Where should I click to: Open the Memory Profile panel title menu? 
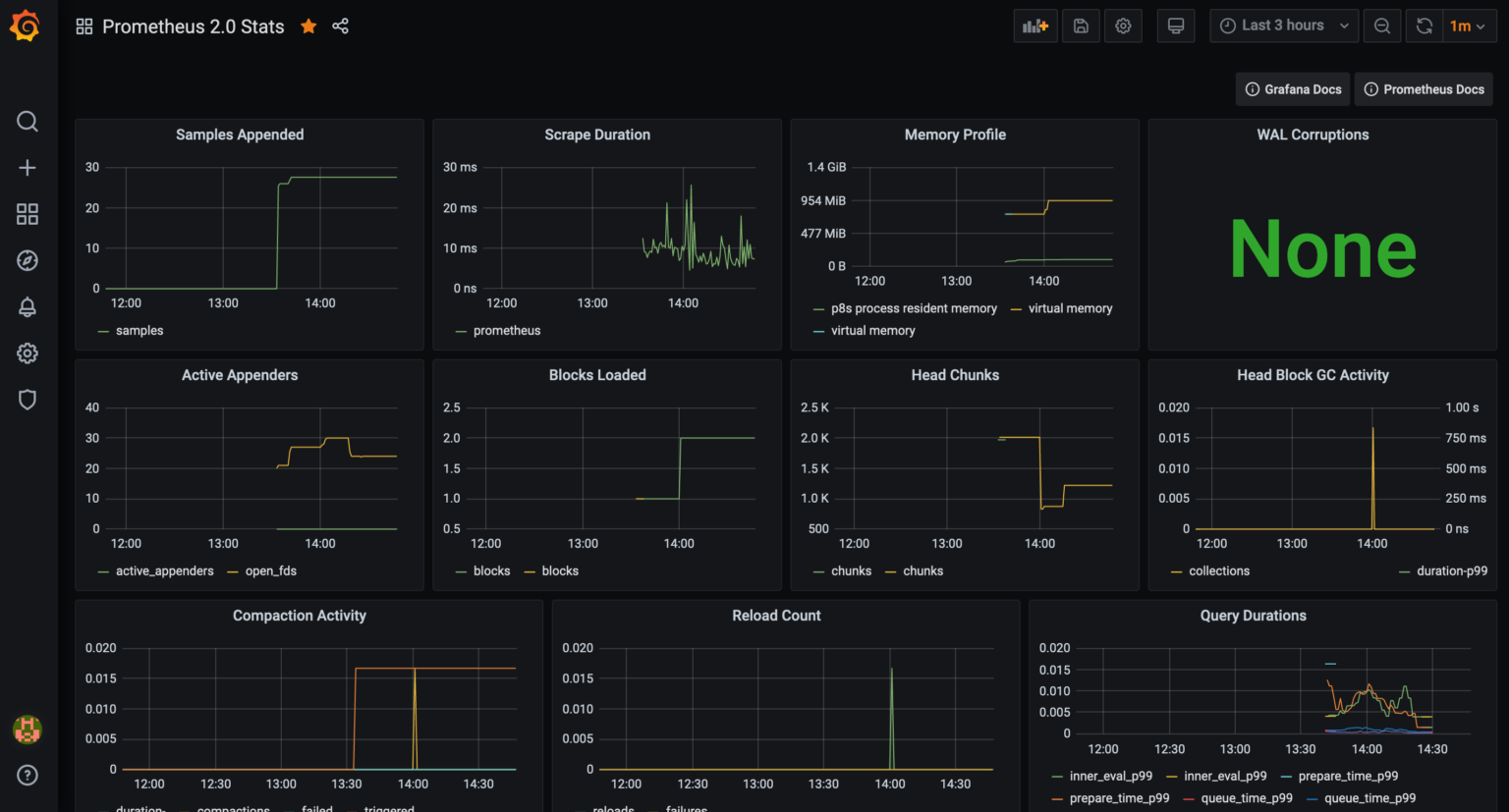click(x=955, y=135)
